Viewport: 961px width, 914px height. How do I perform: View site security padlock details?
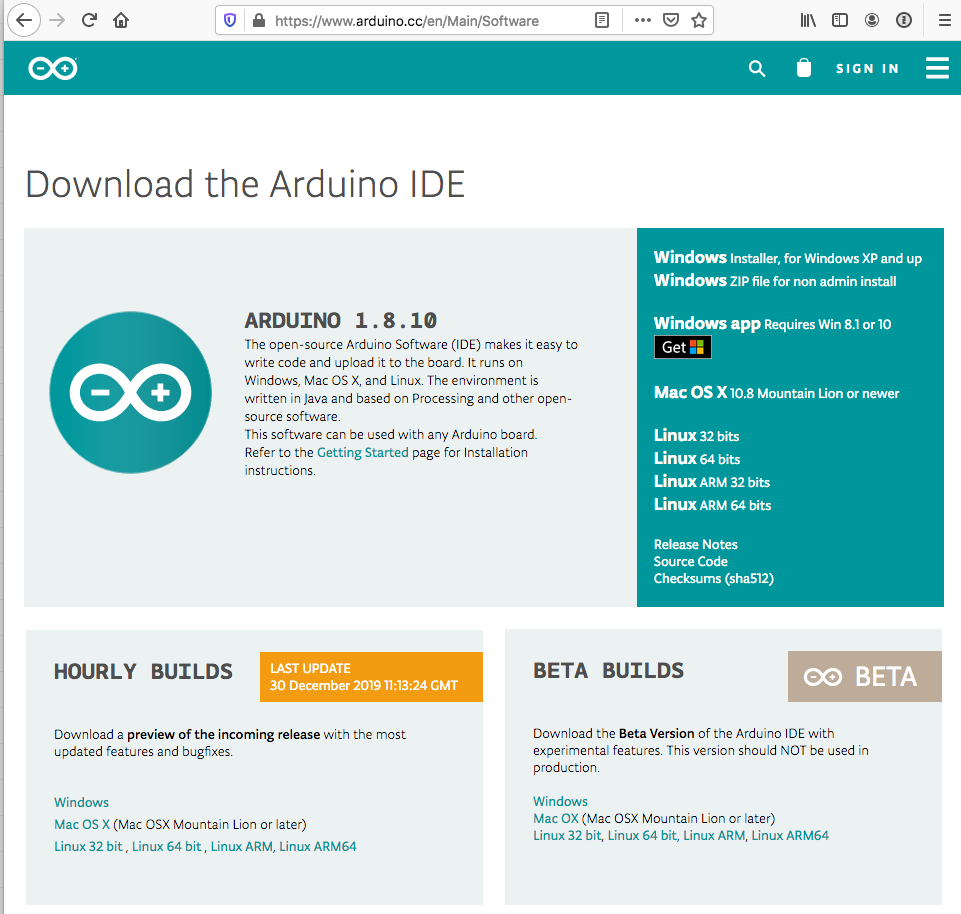[x=259, y=21]
